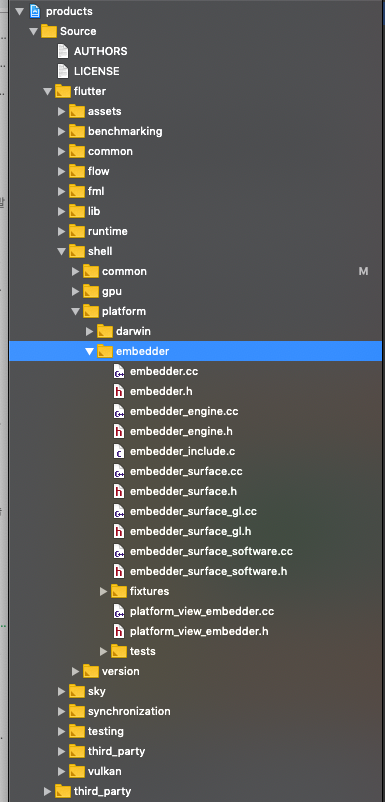Viewport: 385px width, 802px height.
Task: Click the products project file icon
Action: tap(35, 11)
